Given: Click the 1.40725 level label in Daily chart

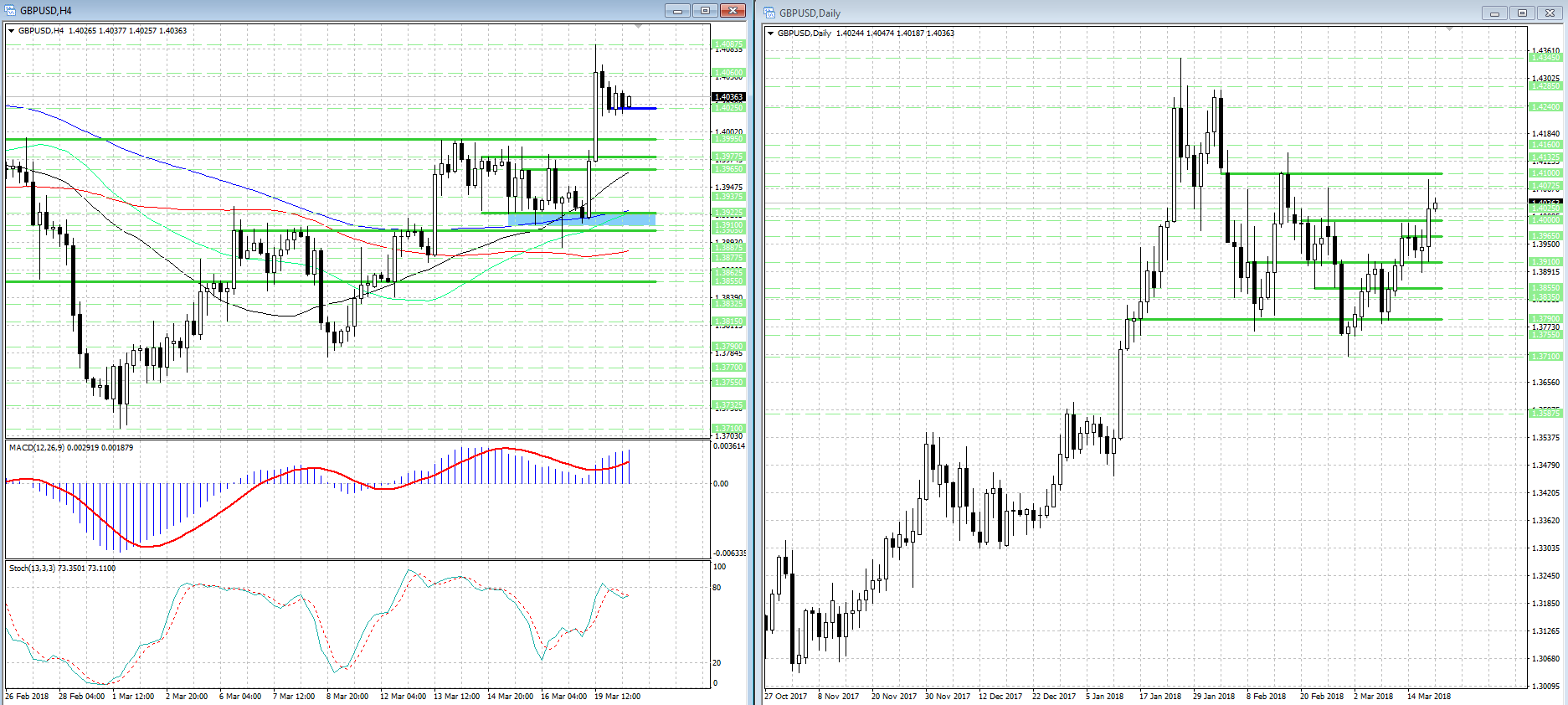Looking at the screenshot, I should 1545,186.
